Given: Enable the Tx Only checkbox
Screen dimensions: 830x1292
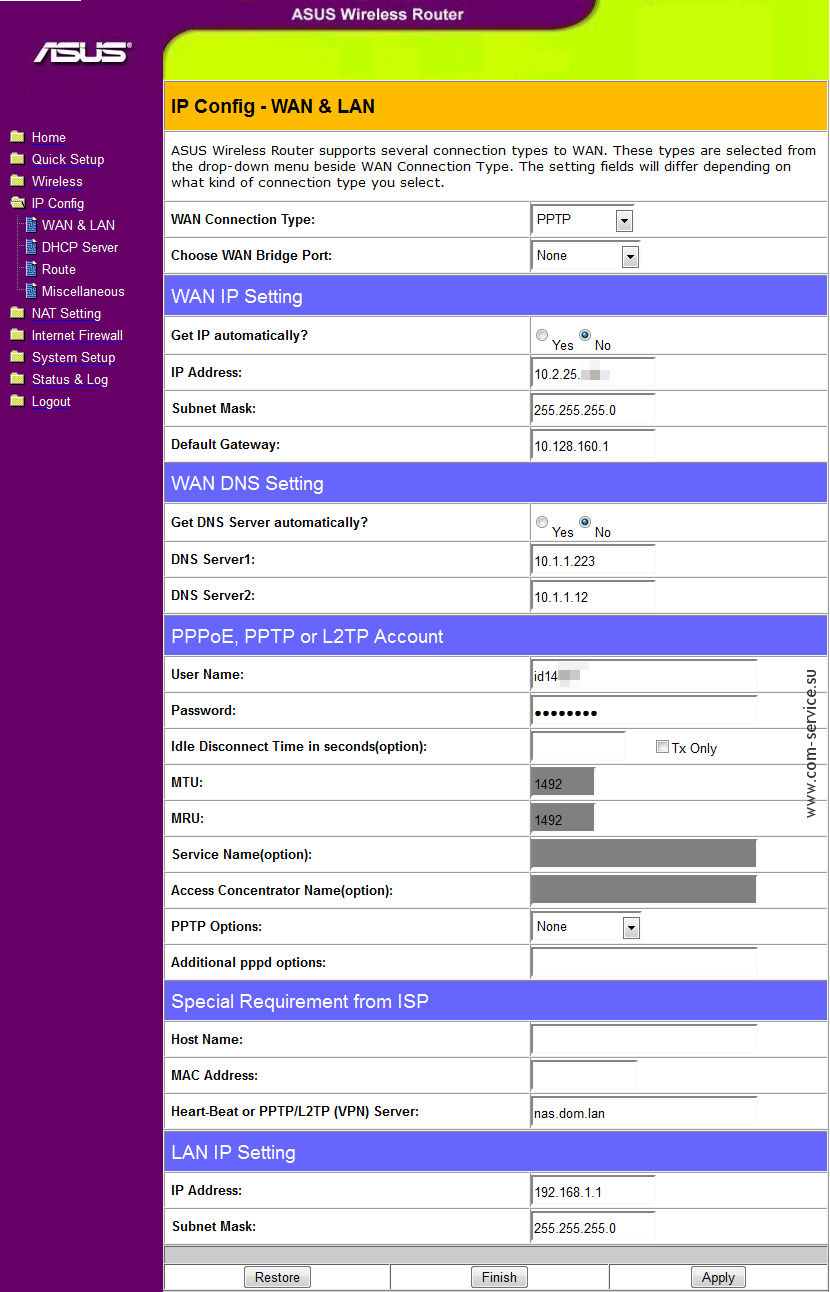Looking at the screenshot, I should (662, 746).
